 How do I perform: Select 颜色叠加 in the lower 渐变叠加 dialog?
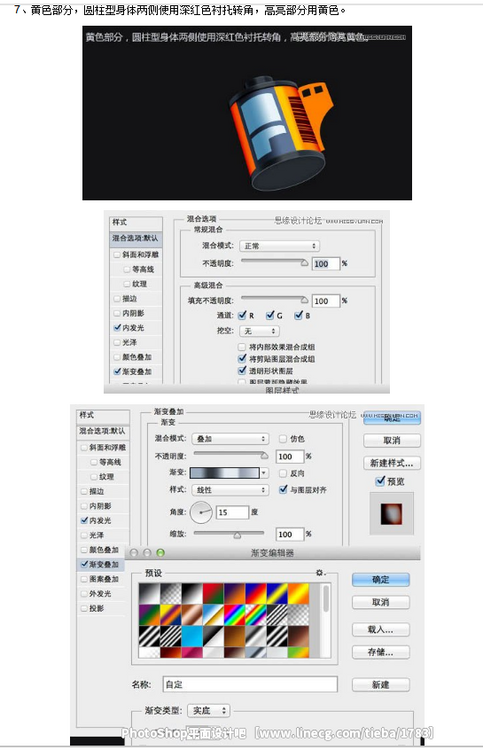[x=103, y=550]
